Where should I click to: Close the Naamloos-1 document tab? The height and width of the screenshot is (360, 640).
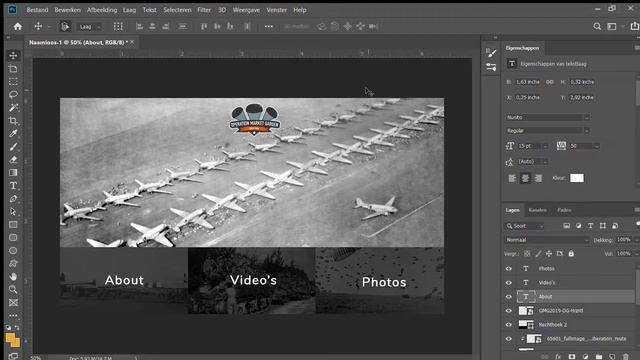click(x=132, y=42)
